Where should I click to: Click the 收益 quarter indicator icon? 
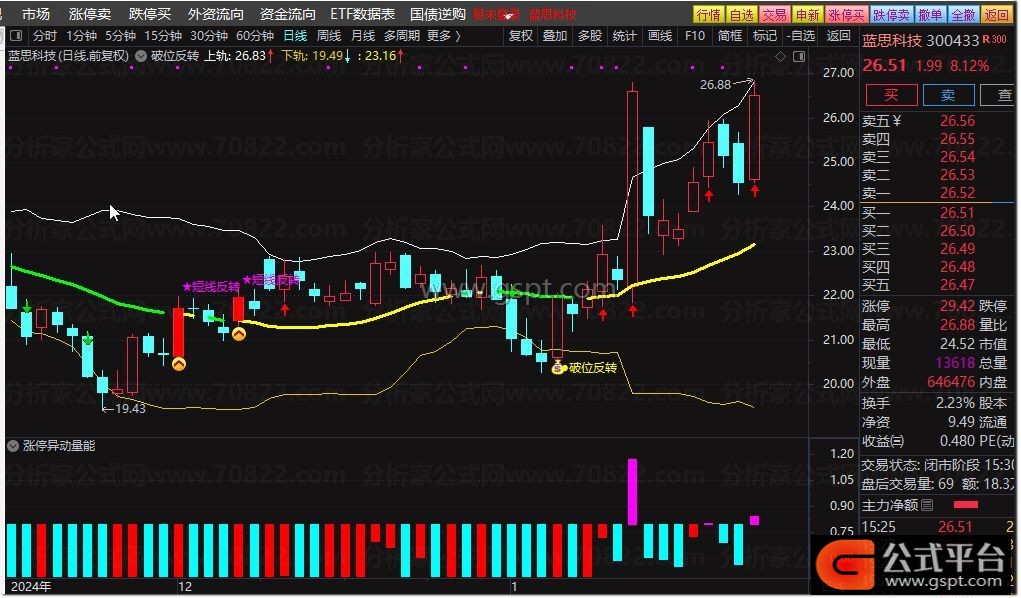point(897,441)
